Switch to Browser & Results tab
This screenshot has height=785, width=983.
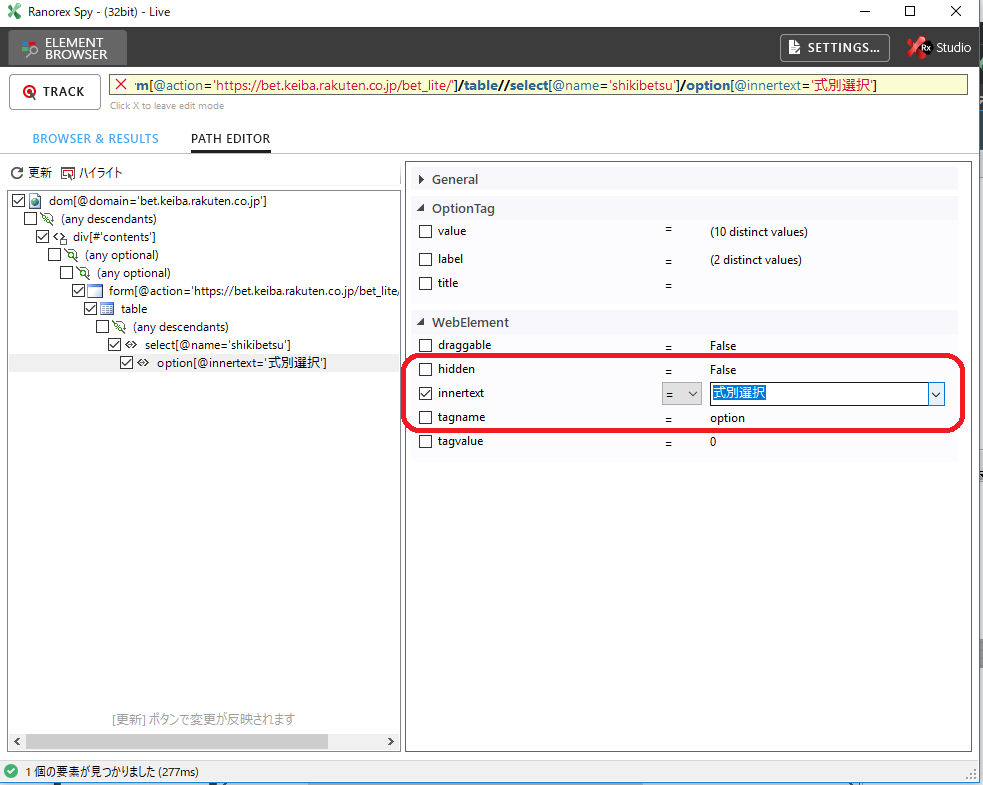pos(95,139)
